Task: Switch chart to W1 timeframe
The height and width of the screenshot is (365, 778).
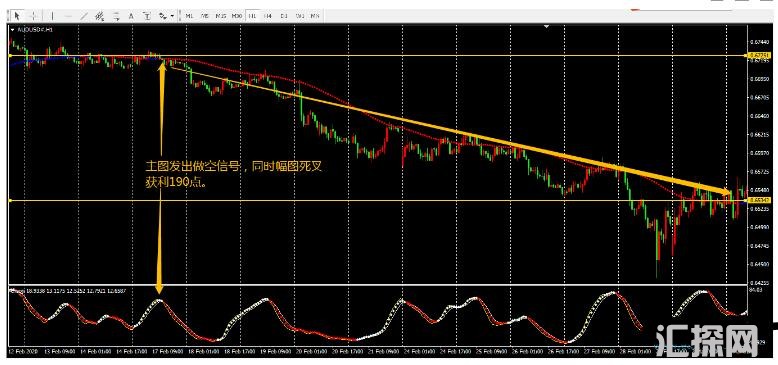Action: coord(300,16)
